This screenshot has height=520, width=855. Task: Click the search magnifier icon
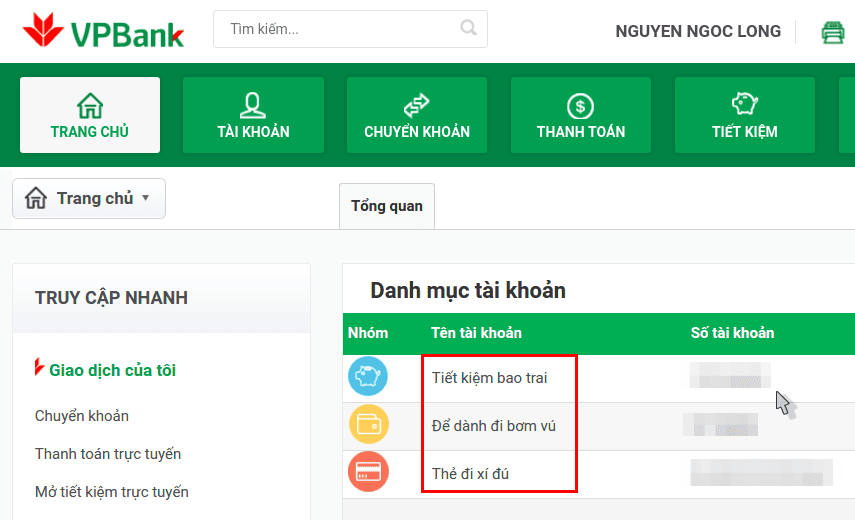click(x=468, y=28)
